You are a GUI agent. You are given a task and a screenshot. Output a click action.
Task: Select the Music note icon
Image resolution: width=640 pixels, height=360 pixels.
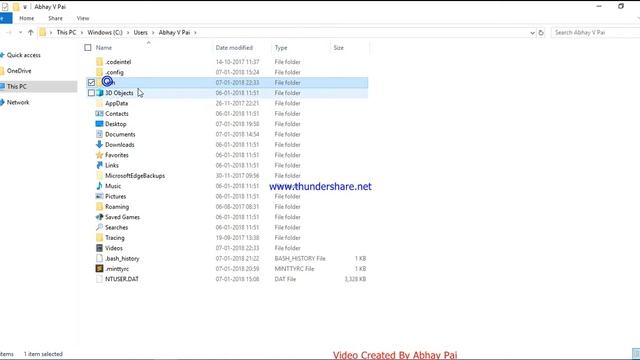click(x=99, y=186)
